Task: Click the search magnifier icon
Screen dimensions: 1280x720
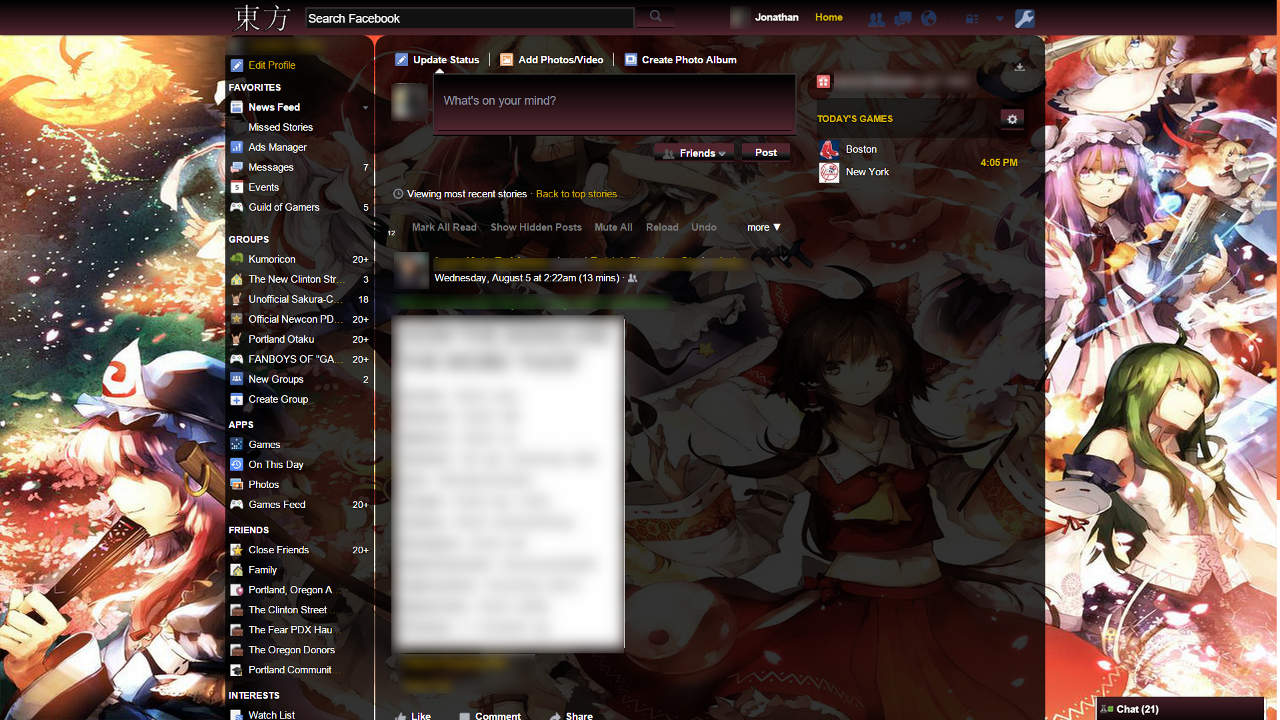Action: pos(655,17)
